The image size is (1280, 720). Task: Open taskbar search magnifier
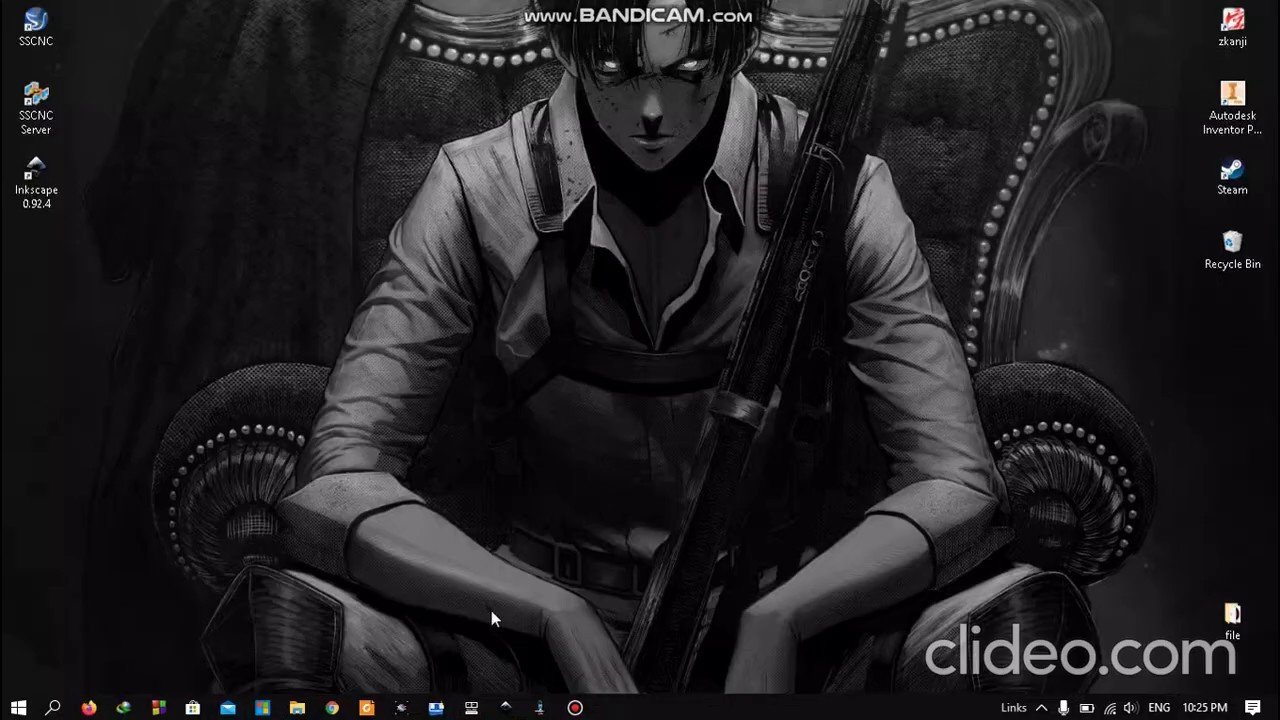tap(53, 707)
